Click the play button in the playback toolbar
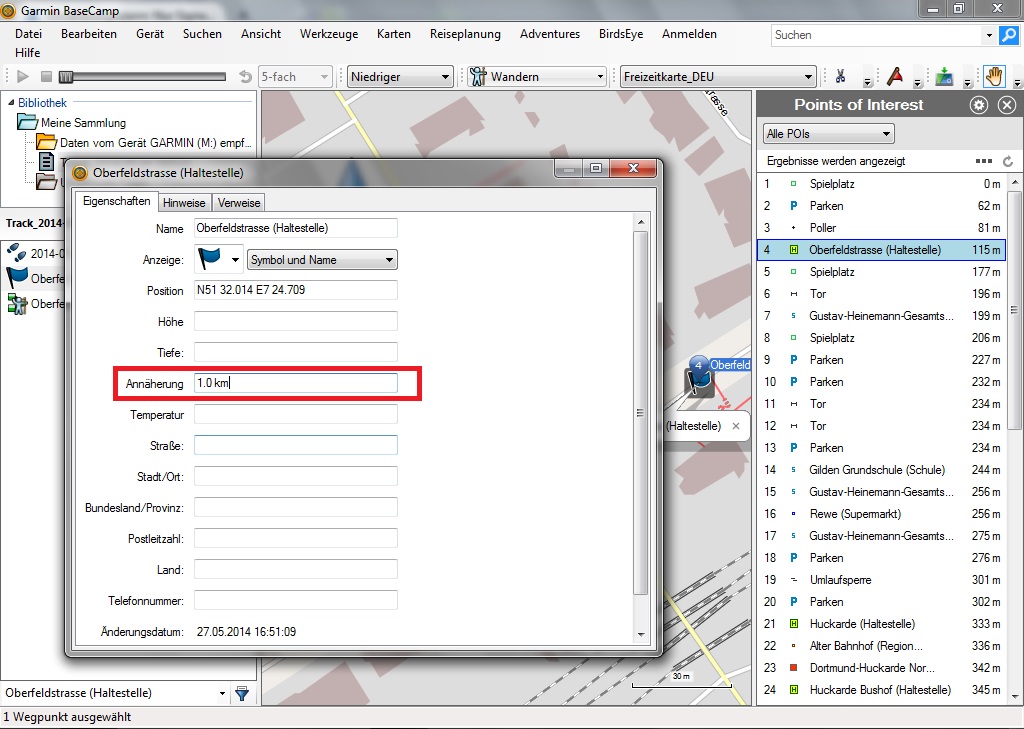The width and height of the screenshot is (1024, 729). (23, 76)
